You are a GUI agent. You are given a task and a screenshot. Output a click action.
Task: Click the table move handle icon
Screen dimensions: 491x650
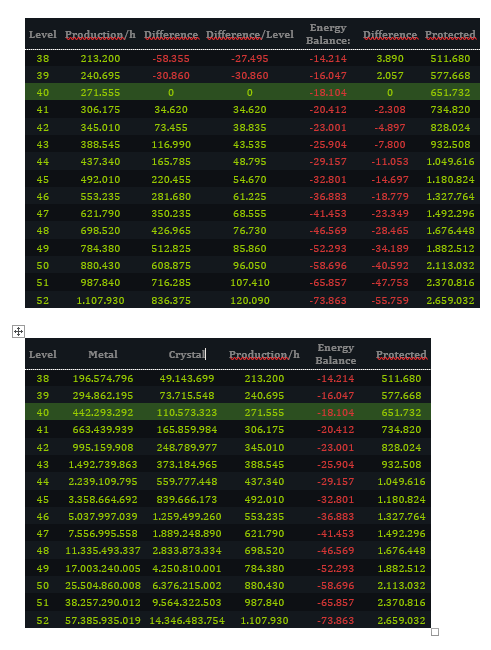click(x=18, y=331)
